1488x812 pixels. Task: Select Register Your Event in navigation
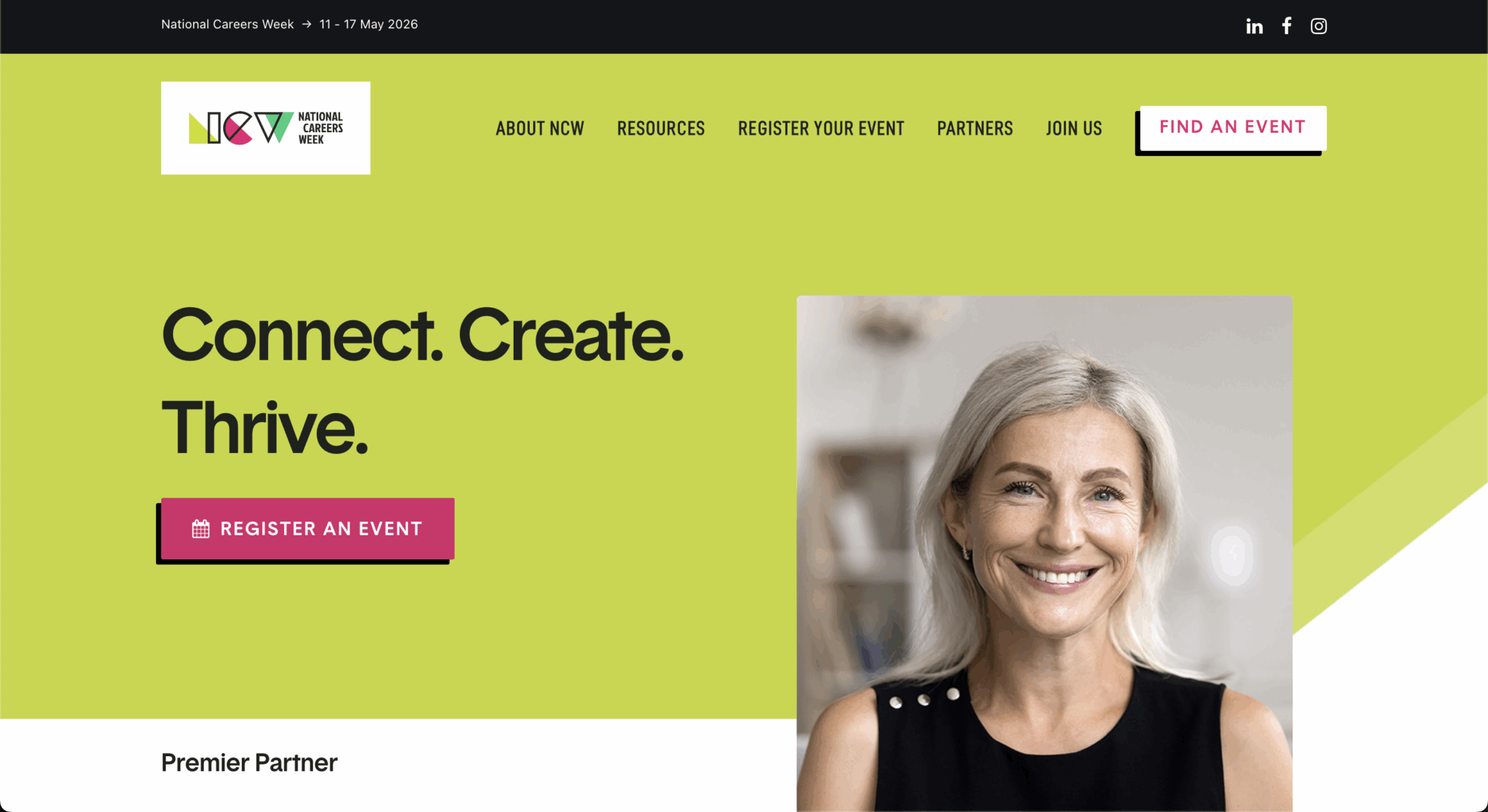coord(821,129)
